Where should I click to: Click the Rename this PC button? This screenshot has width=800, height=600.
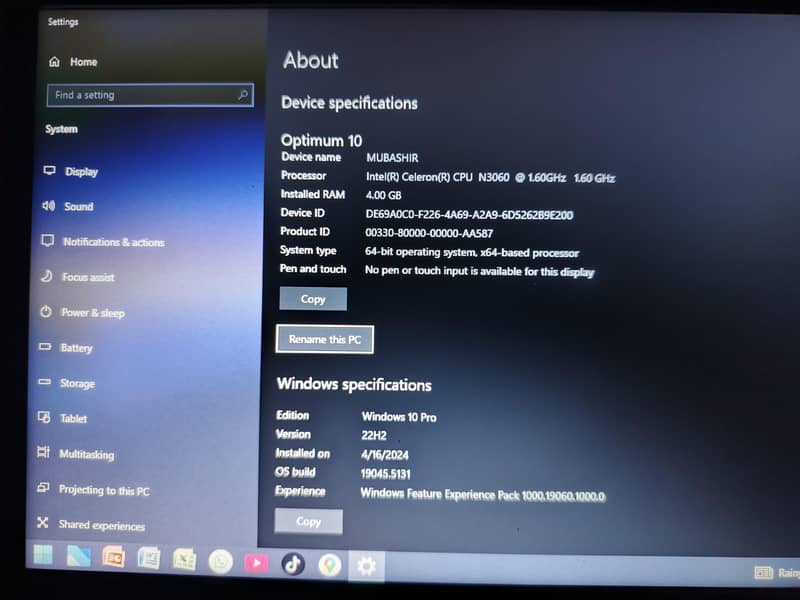pos(324,339)
